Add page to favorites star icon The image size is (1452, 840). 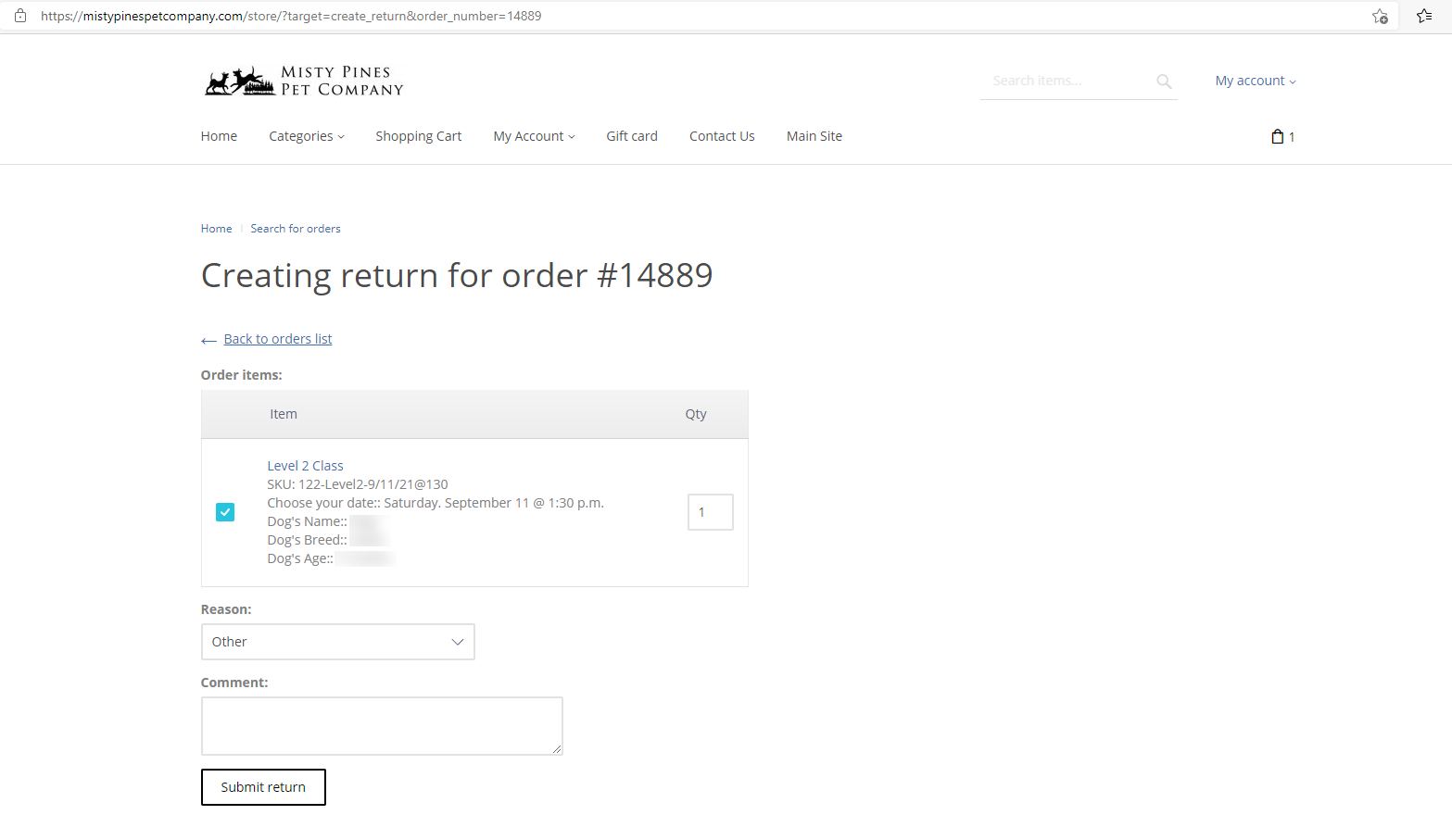pyautogui.click(x=1380, y=16)
